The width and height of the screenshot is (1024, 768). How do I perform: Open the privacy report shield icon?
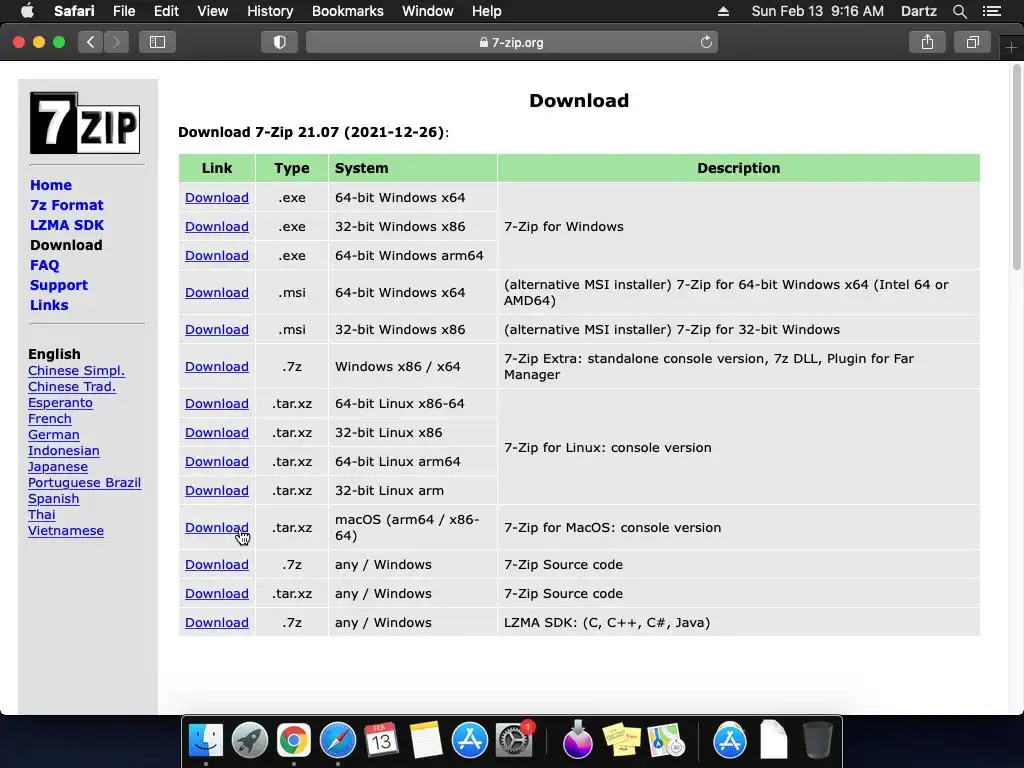click(280, 42)
